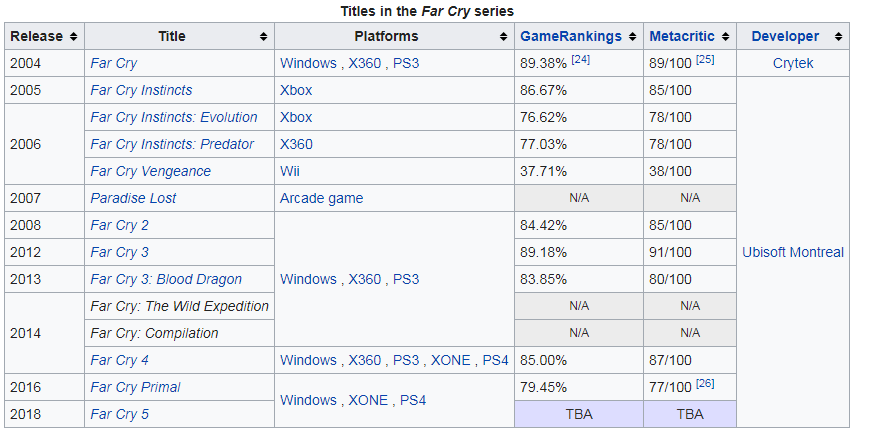Sort Metacritic column with arrow icon

[725, 37]
